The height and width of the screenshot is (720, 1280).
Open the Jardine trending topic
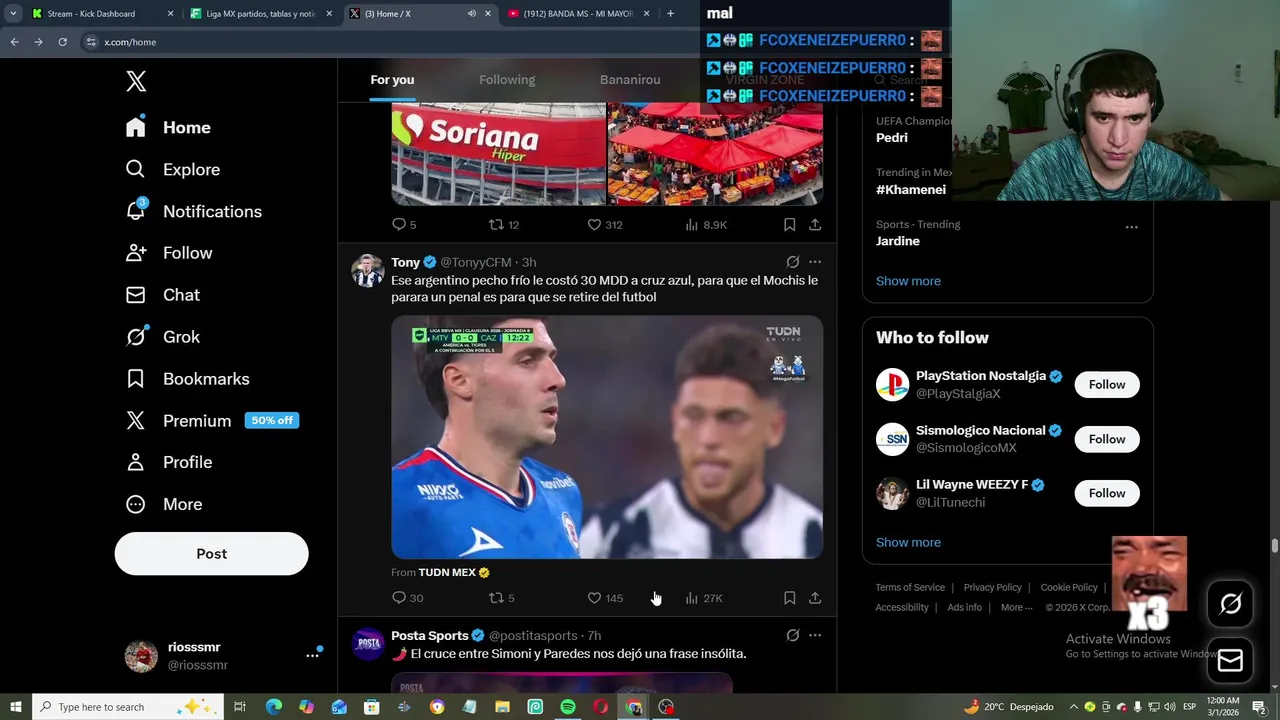(x=898, y=241)
